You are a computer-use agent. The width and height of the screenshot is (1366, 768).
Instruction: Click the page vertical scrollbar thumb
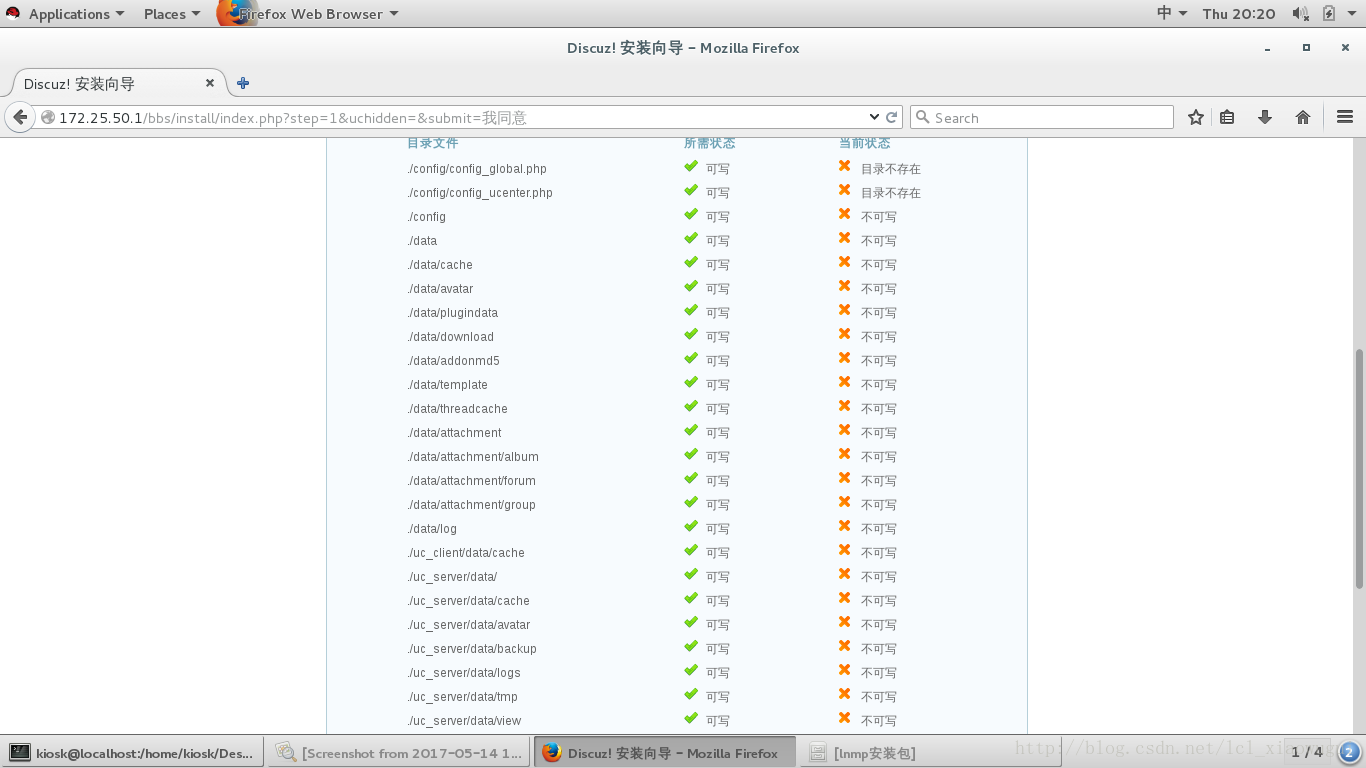[1359, 468]
